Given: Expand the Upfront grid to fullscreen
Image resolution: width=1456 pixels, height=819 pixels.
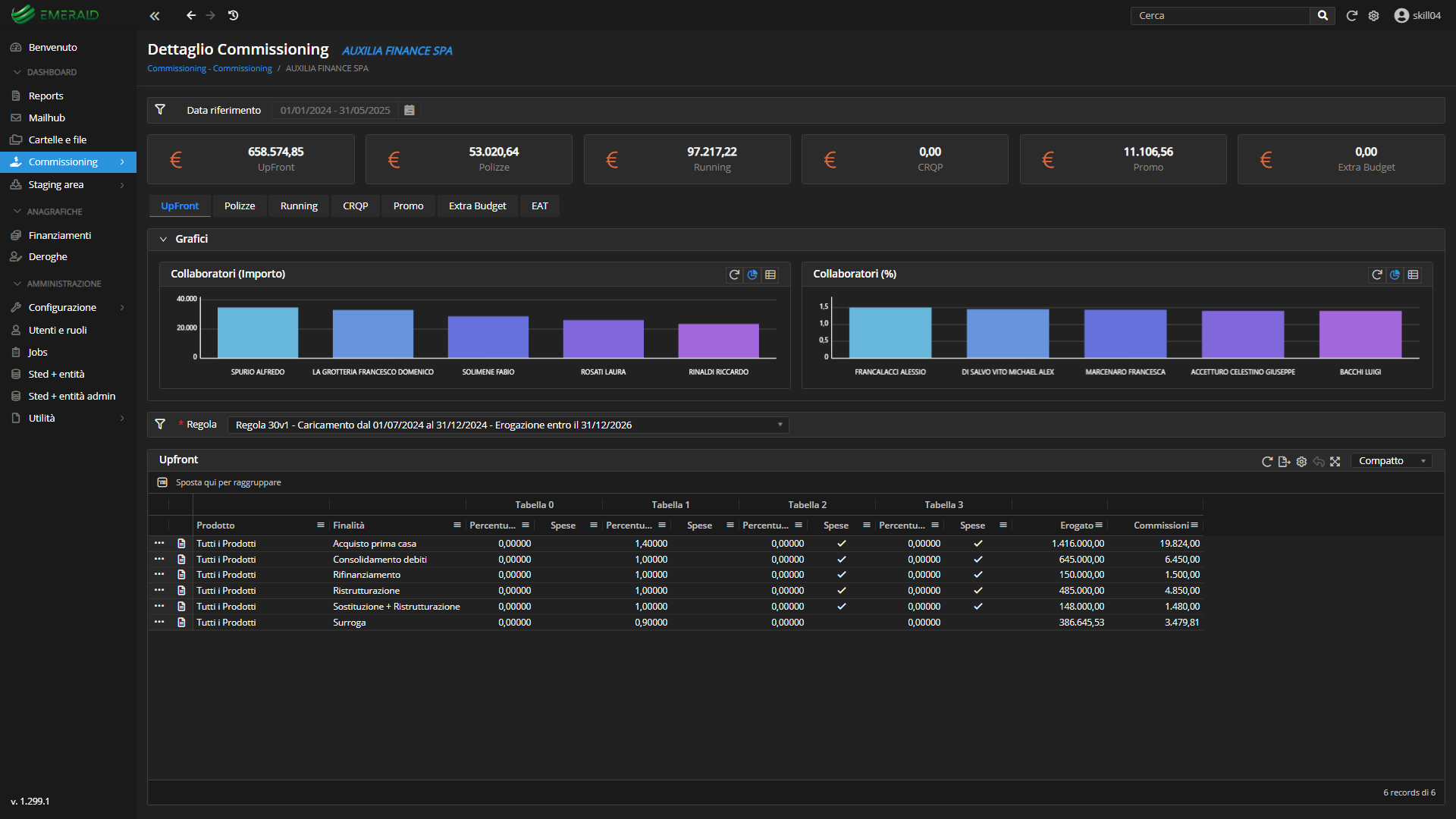Looking at the screenshot, I should coord(1335,461).
